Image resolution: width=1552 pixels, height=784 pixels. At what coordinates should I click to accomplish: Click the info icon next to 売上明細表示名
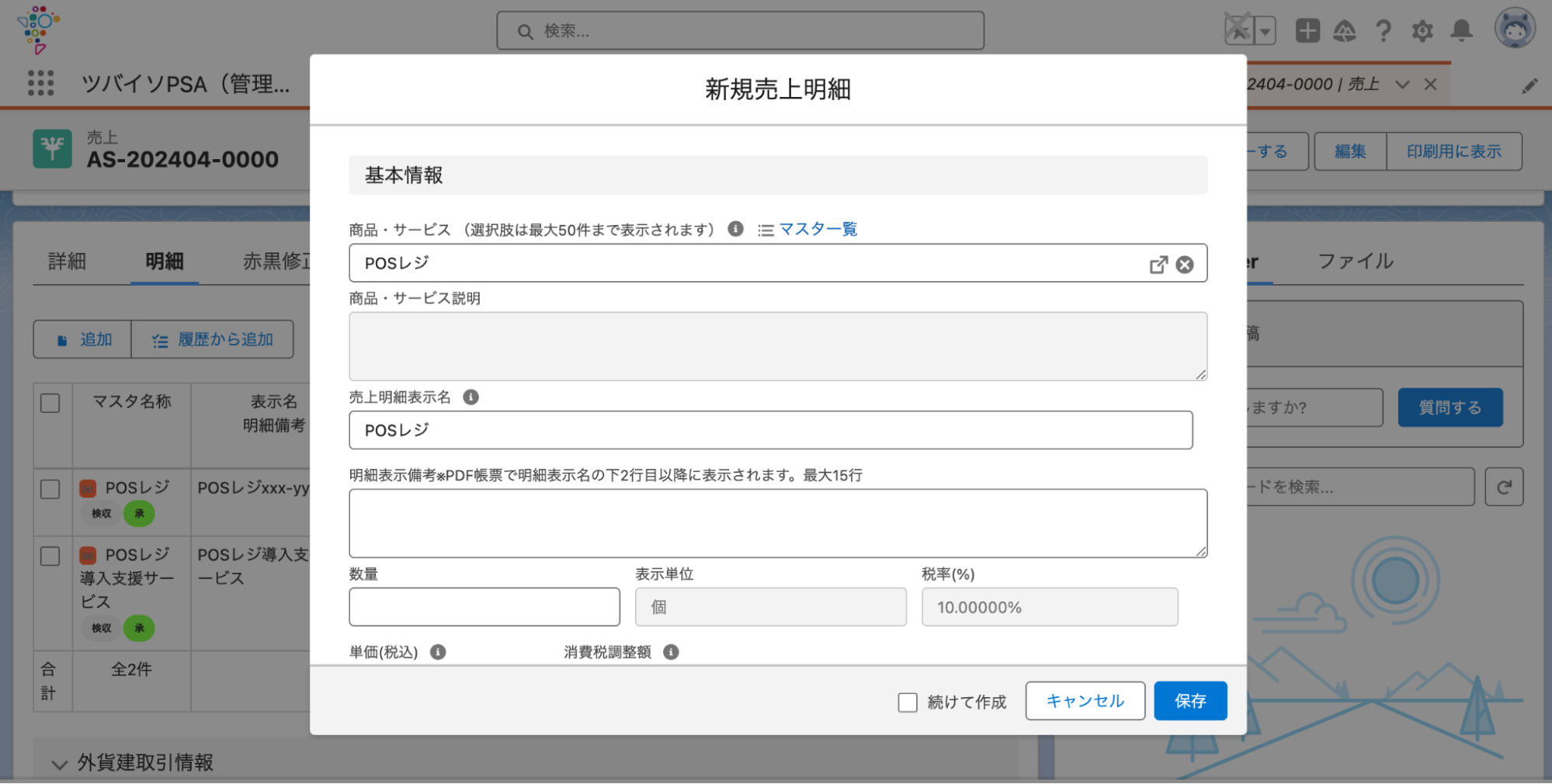click(470, 397)
